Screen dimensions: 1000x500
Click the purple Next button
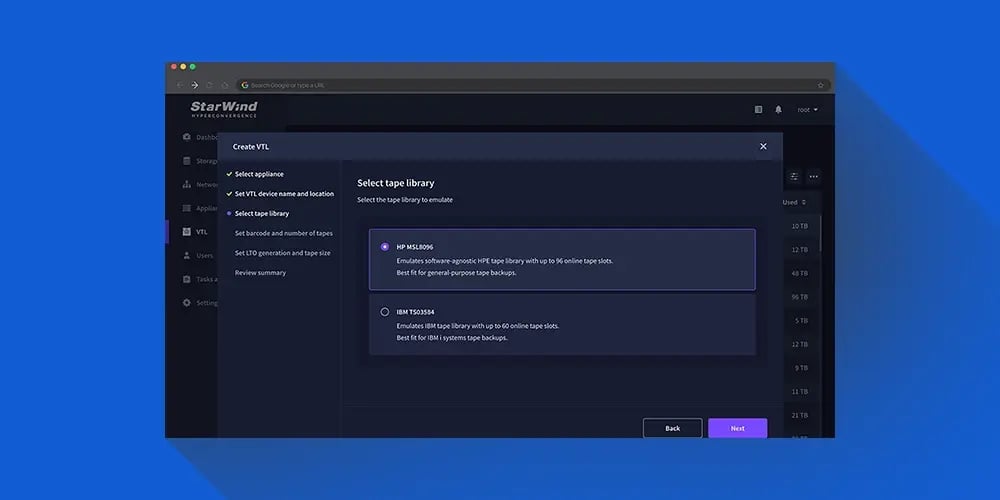737,428
